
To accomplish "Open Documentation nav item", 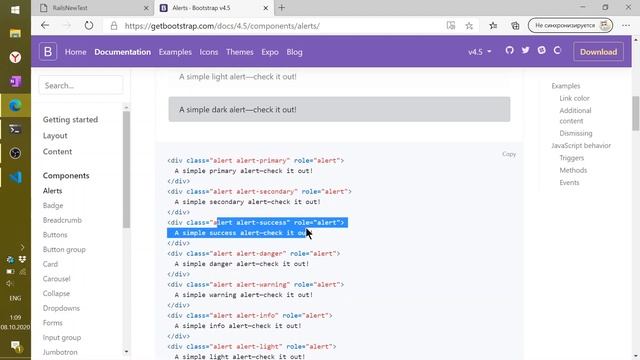I will click(x=122, y=52).
